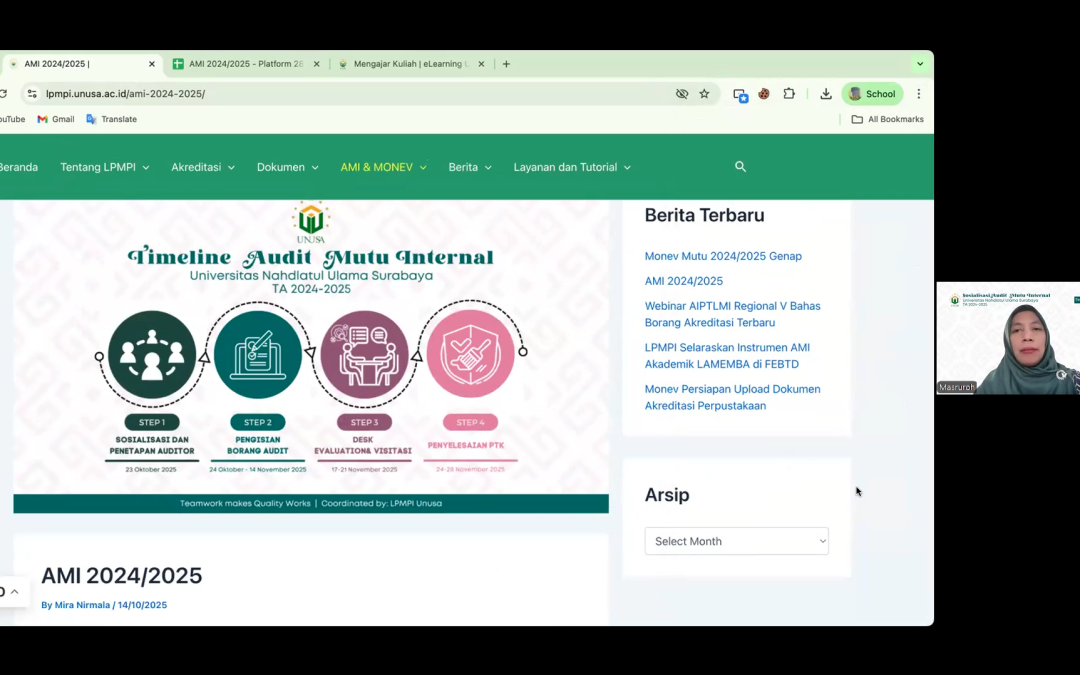1080x675 pixels.
Task: Click author Mira Nirmala link
Action: [82, 605]
